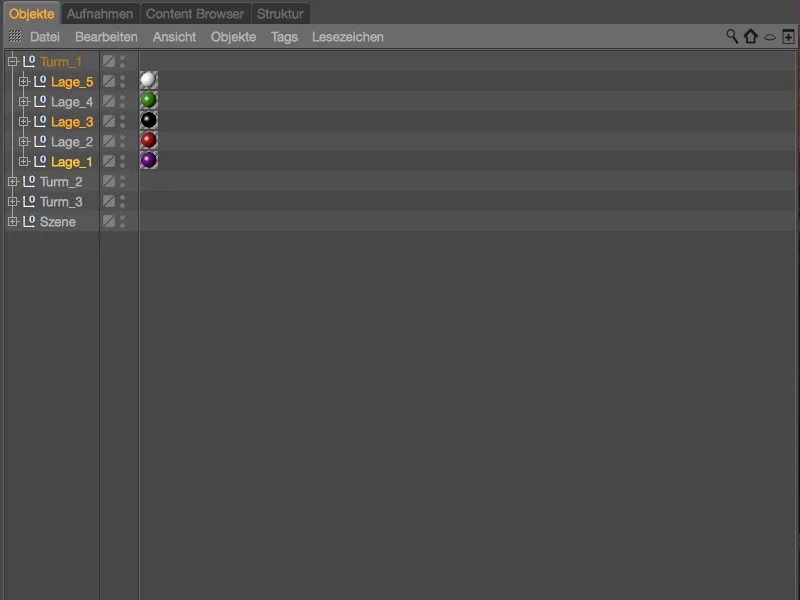Open the Tags menu
This screenshot has height=600, width=800.
click(284, 37)
